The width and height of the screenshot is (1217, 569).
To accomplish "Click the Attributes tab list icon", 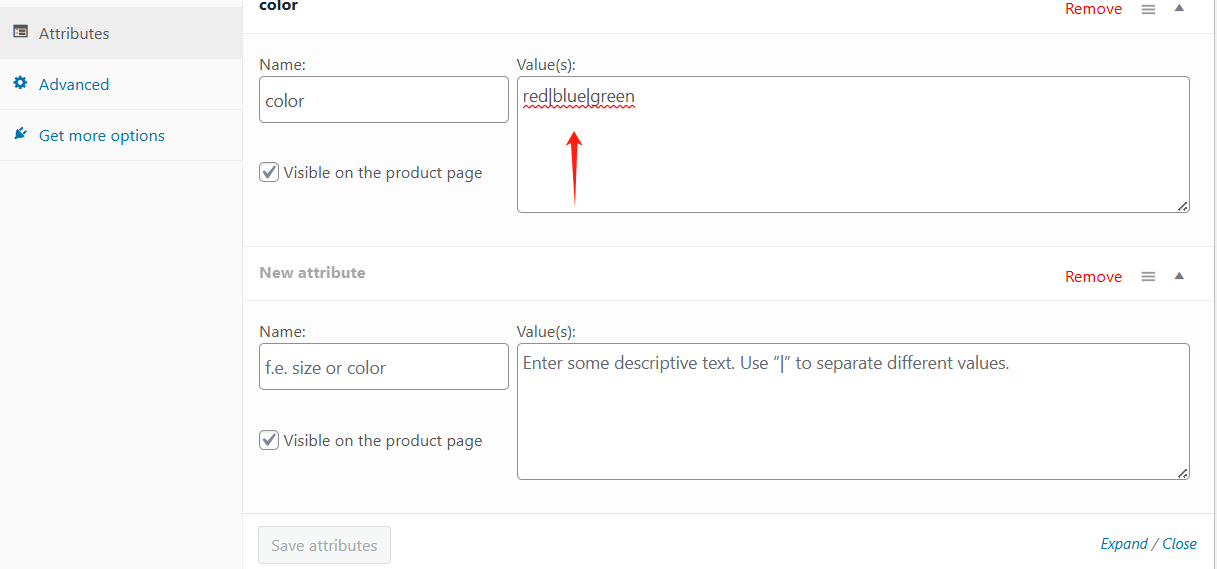I will tap(20, 32).
